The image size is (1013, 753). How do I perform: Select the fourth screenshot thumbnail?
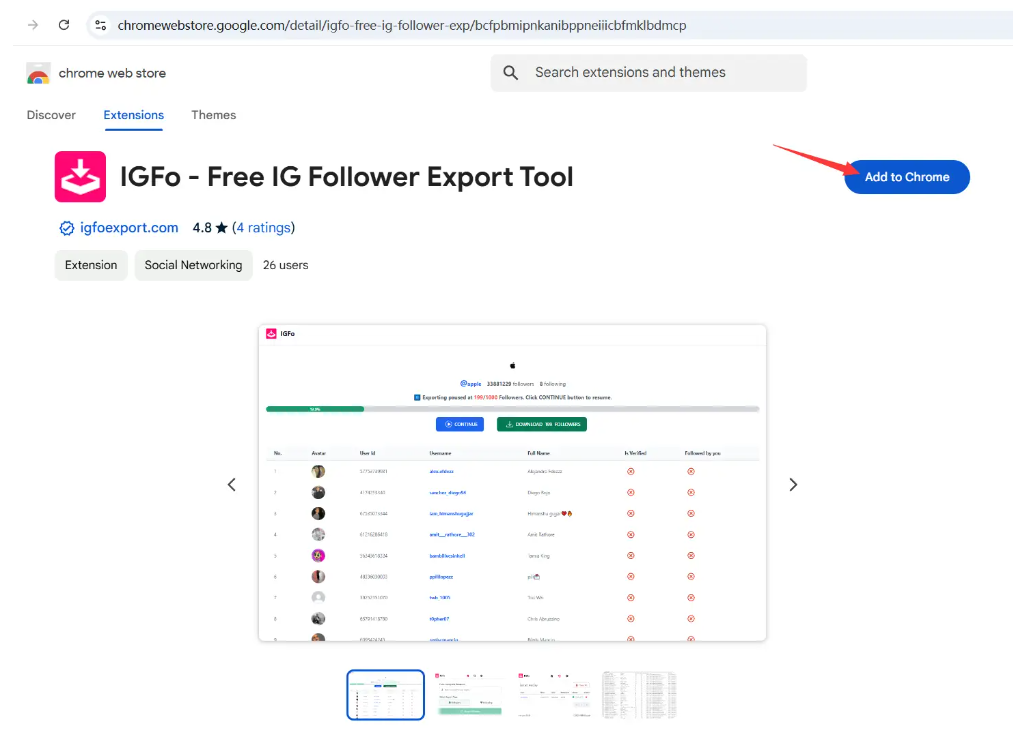coord(639,695)
